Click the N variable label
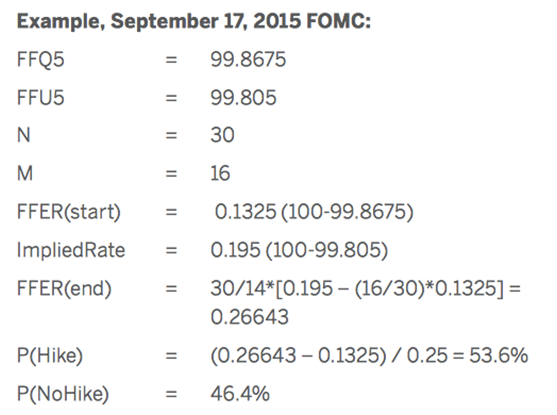 tap(23, 135)
